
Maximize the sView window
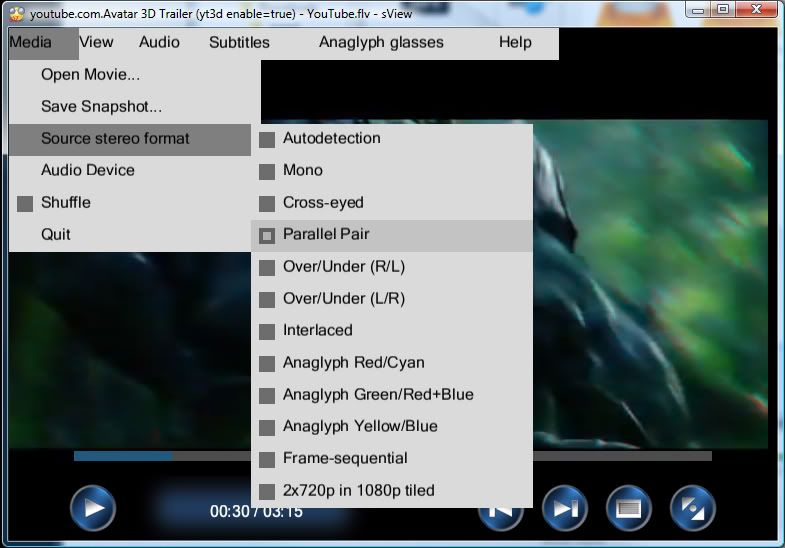click(x=723, y=10)
